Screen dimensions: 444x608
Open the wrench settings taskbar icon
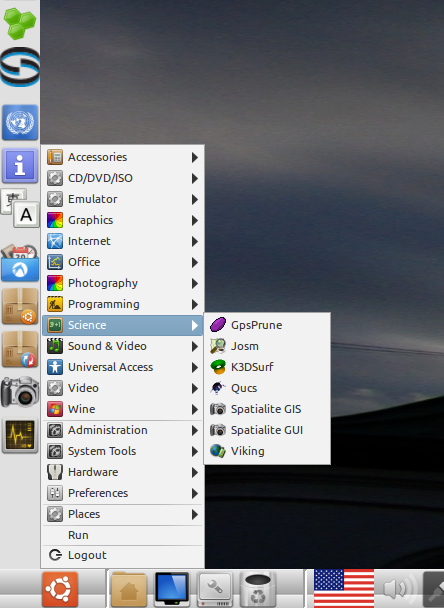[x=215, y=589]
